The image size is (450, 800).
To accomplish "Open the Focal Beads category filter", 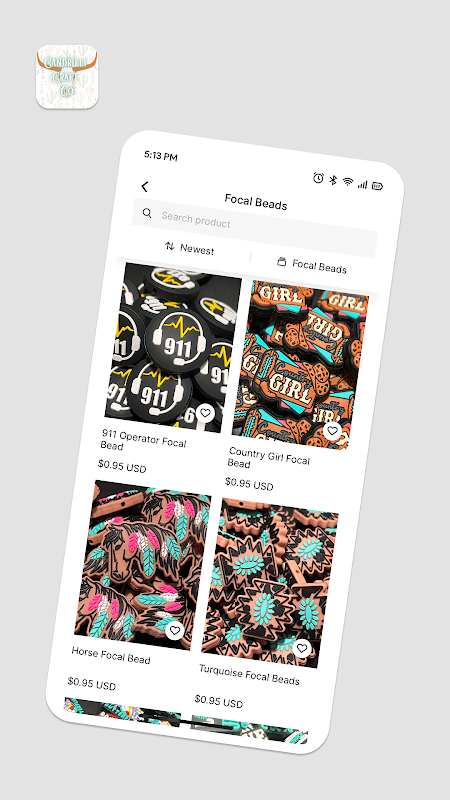I will 312,266.
